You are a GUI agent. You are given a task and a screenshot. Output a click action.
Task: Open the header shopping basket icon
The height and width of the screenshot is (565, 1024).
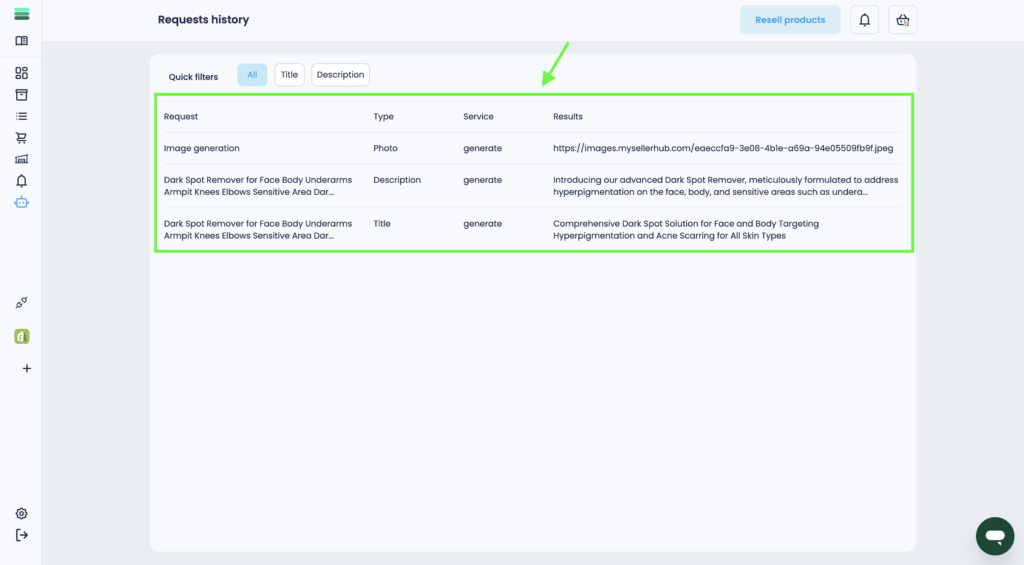tap(902, 20)
